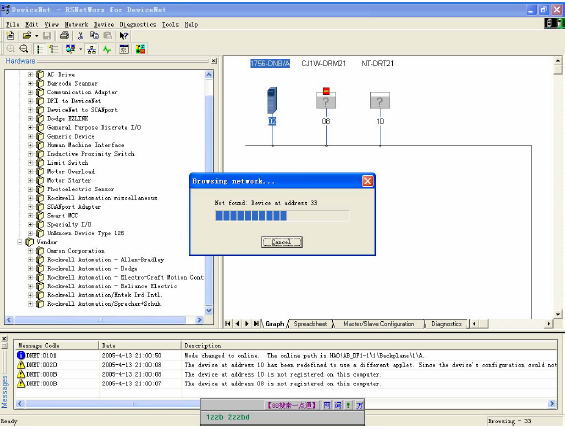Click the colorful grid toolbar icon
This screenshot has width=565, height=429.
coord(141,49)
